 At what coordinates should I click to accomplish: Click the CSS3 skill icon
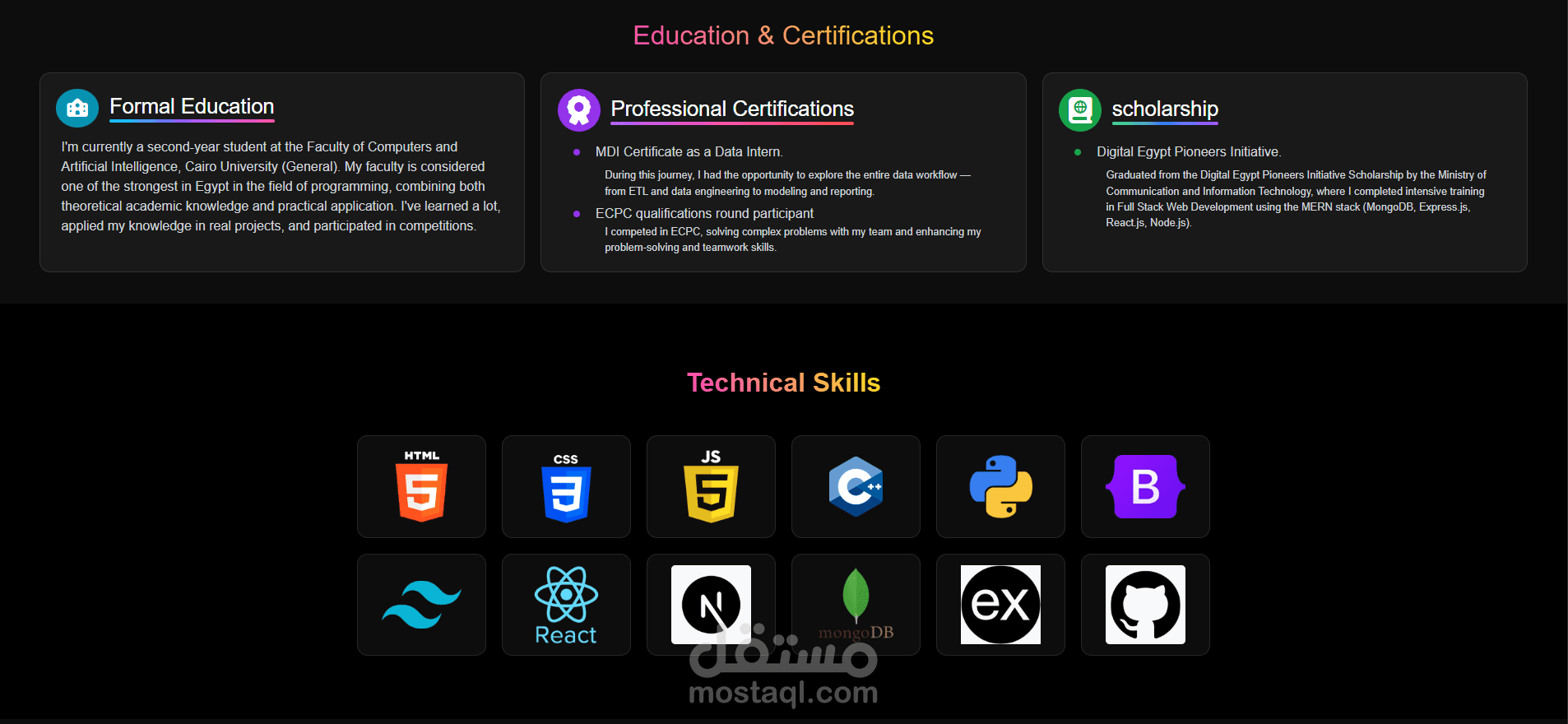(566, 487)
